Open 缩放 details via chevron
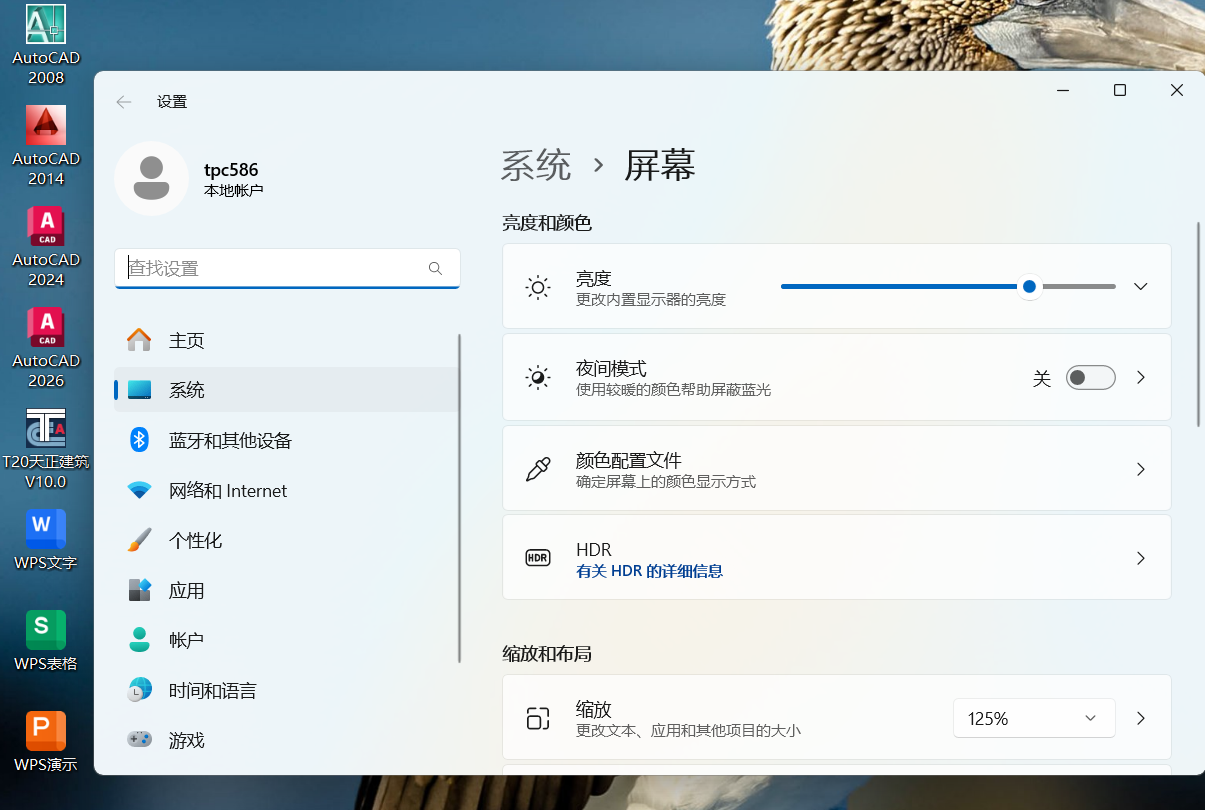 (1141, 718)
